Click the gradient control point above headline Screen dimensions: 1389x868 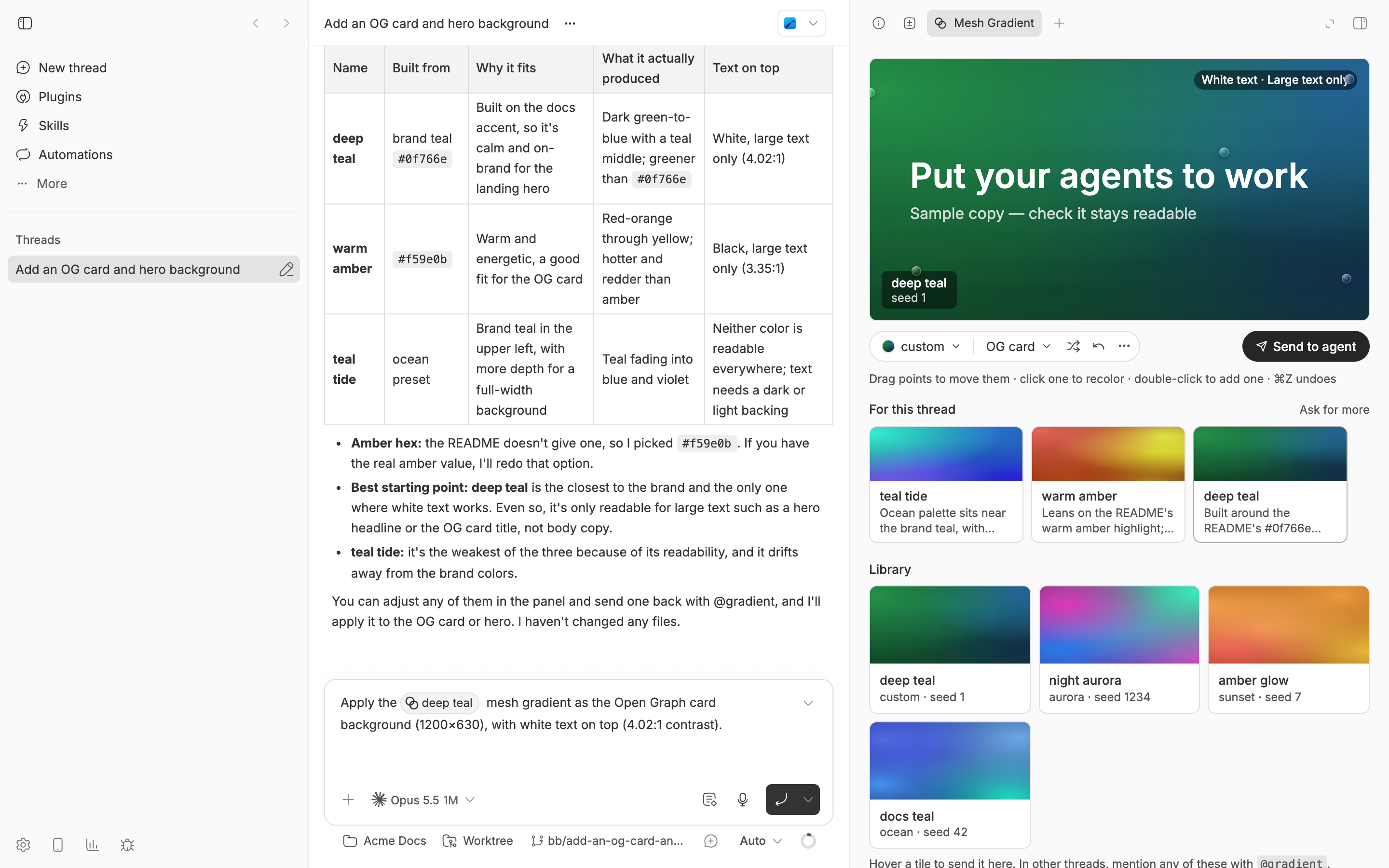(x=1224, y=152)
